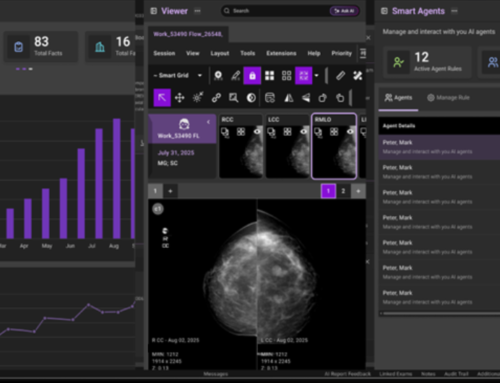The width and height of the screenshot is (500, 383).
Task: Click the Ask AI button
Action: (344, 11)
